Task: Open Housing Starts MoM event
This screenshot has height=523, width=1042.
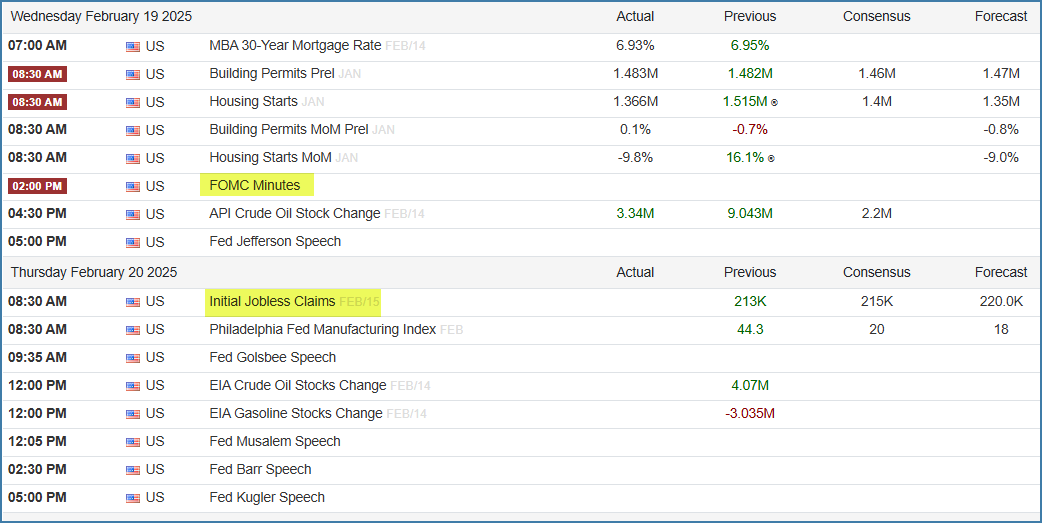Action: coord(270,157)
